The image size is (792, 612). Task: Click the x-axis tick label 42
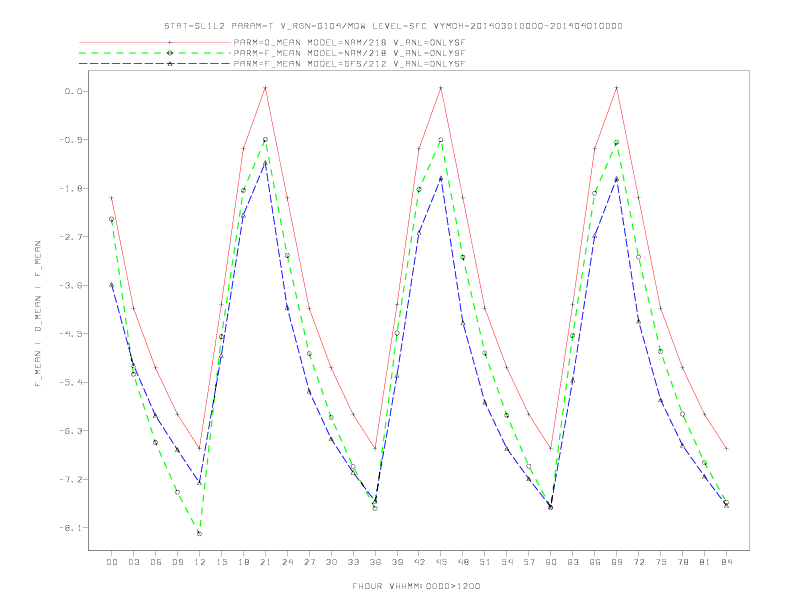coord(419,562)
